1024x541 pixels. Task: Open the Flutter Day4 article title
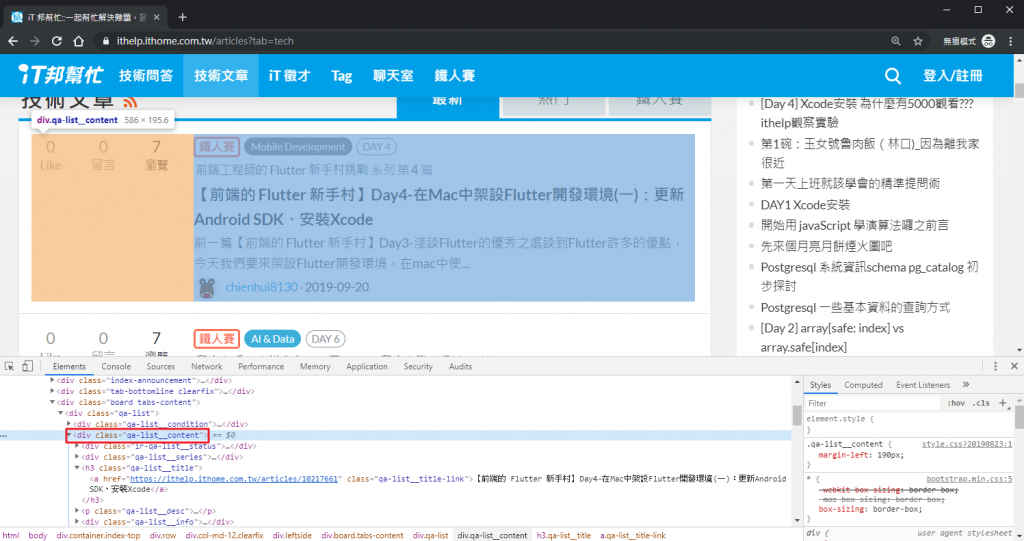[439, 207]
